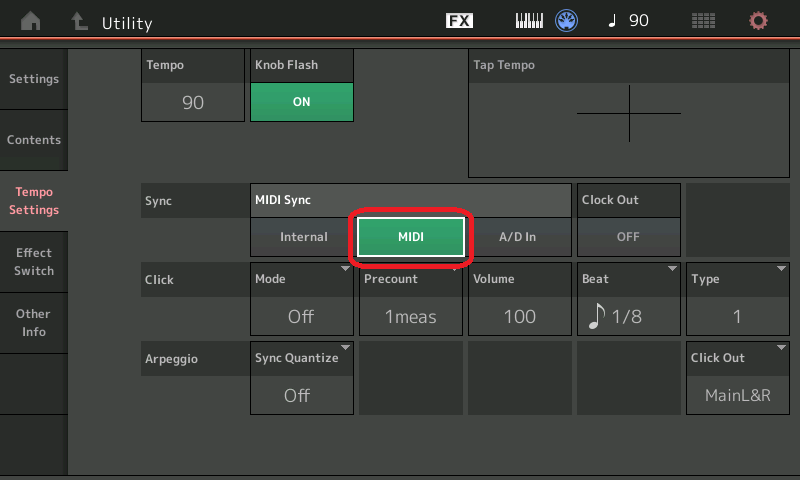Open the Contents tab
The width and height of the screenshot is (800, 480).
[34, 140]
